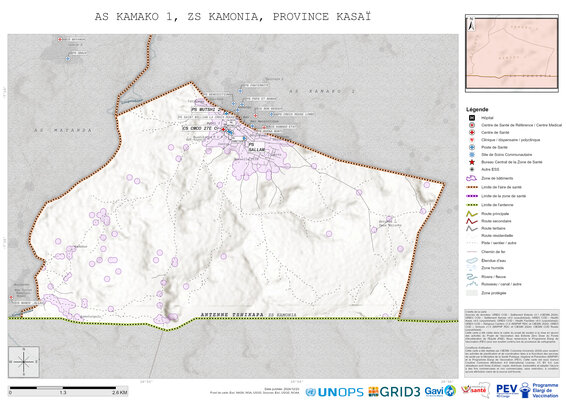Image resolution: width=566 pixels, height=400 pixels.
Task: Click the inset locator map thumbnail
Action: [x=512, y=53]
